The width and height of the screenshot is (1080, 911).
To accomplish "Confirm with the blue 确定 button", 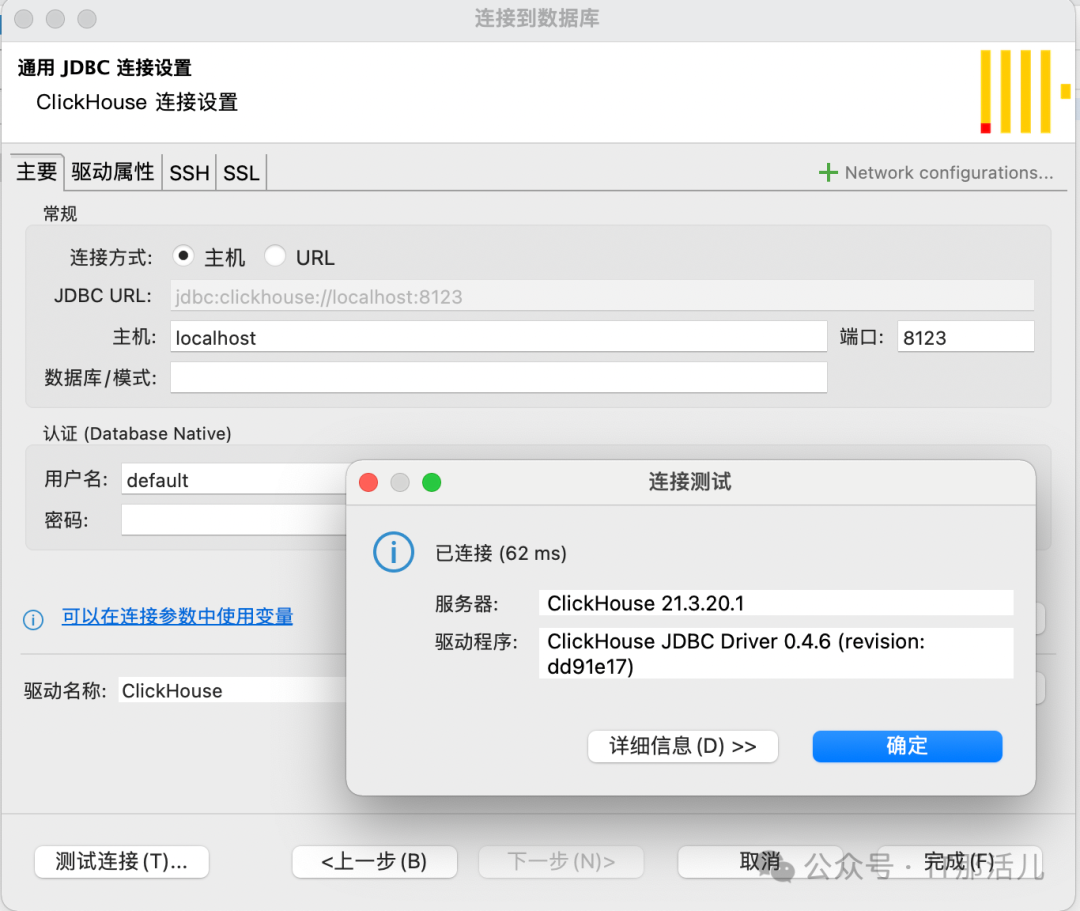I will click(907, 746).
